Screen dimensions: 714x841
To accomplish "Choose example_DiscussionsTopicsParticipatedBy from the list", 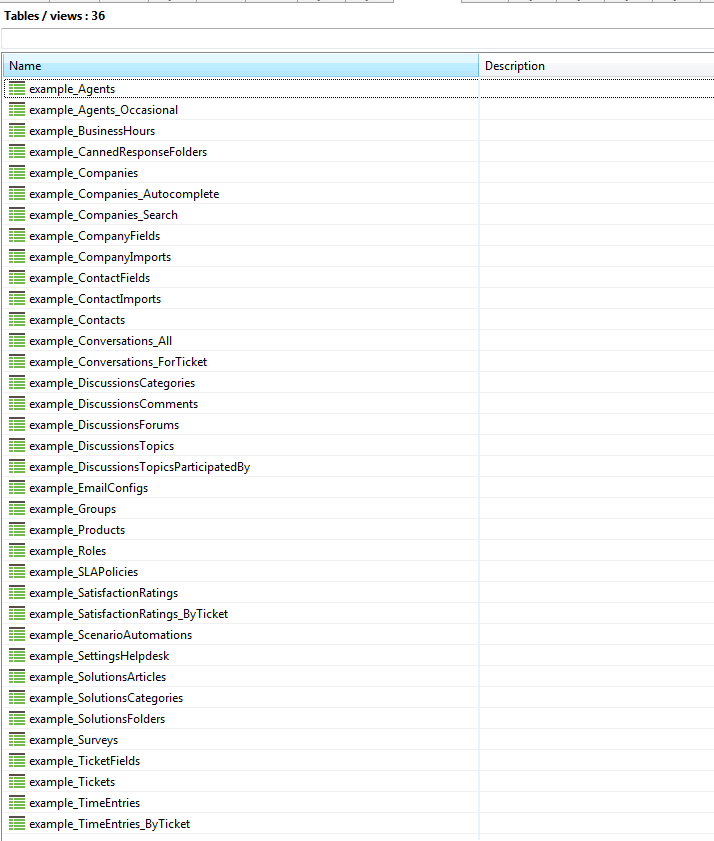I will (x=139, y=467).
